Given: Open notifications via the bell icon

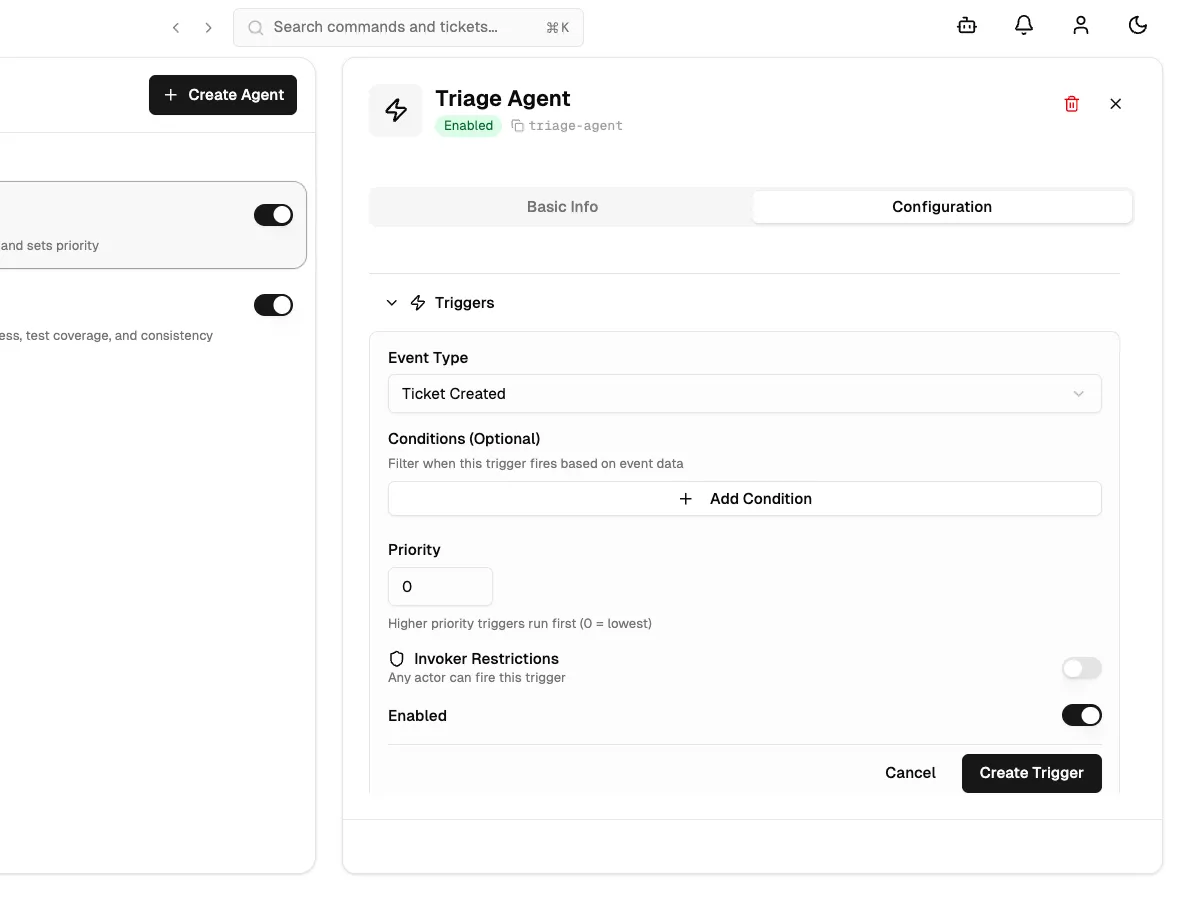Looking at the screenshot, I should [x=1024, y=25].
